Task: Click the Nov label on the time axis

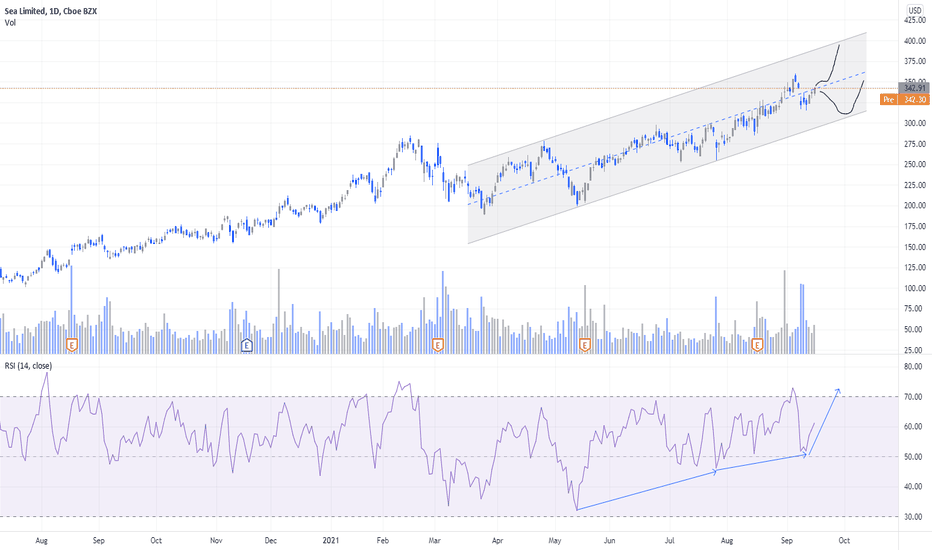Action: 216,540
